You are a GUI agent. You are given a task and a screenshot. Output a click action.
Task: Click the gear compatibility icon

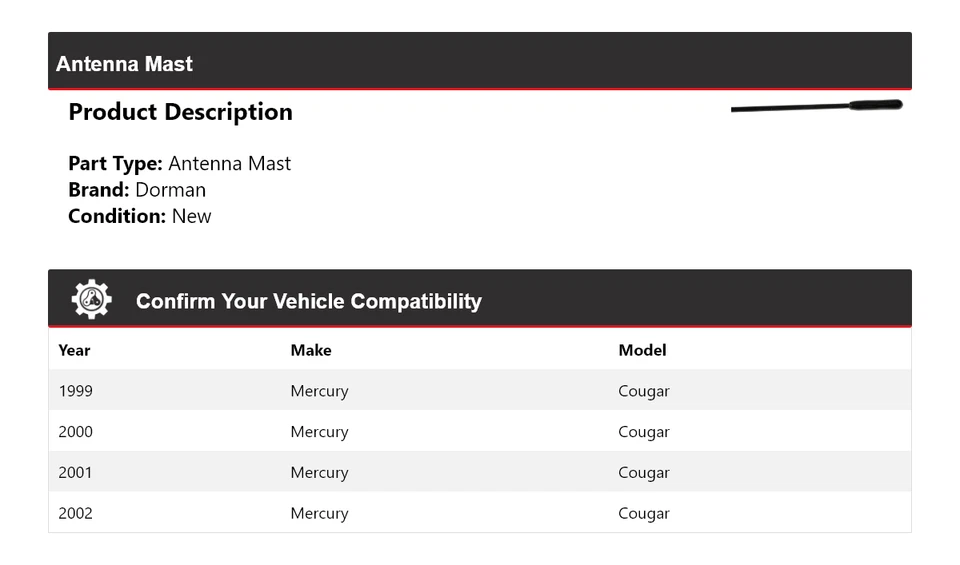pyautogui.click(x=91, y=300)
